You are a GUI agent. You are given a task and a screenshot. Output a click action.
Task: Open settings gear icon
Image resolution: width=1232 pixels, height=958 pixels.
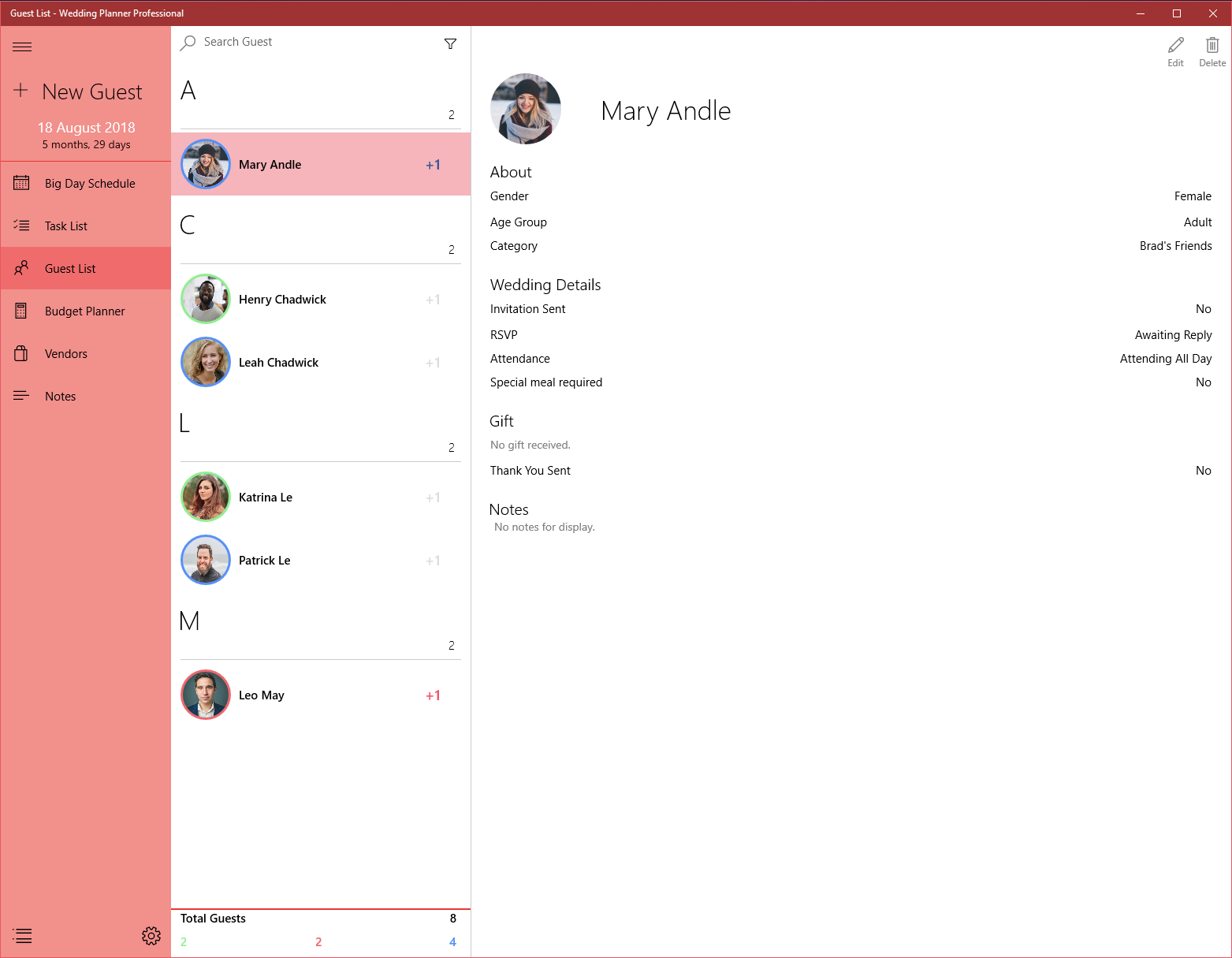click(151, 936)
